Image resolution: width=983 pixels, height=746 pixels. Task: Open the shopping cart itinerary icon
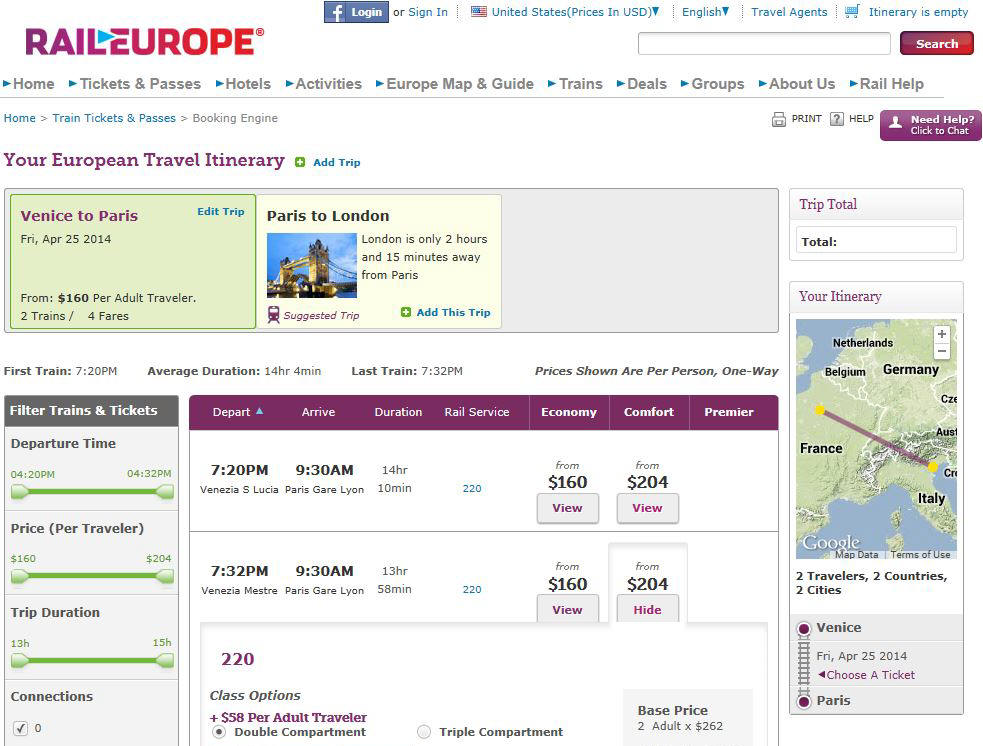[x=852, y=11]
